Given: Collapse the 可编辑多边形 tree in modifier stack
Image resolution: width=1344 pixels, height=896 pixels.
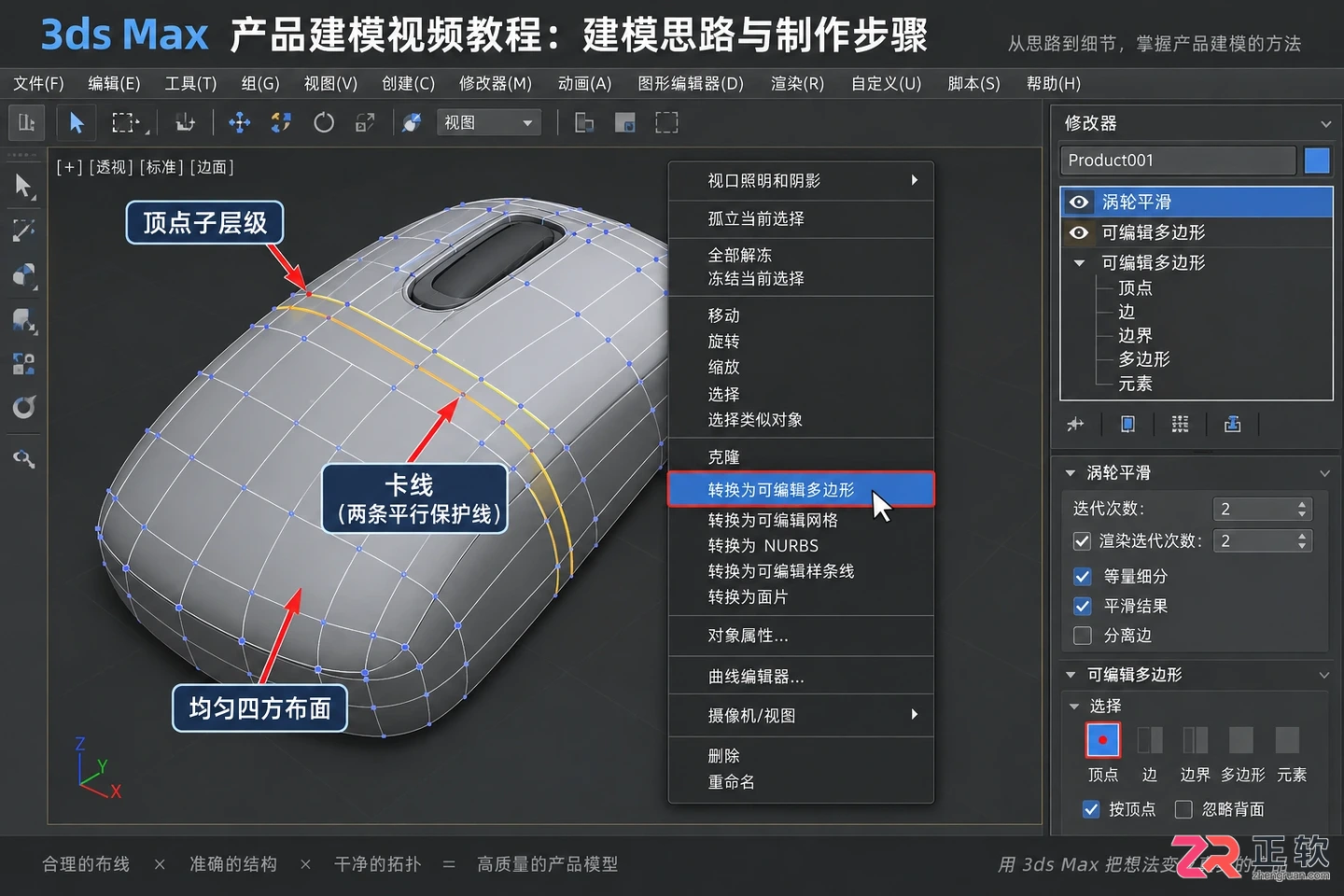Looking at the screenshot, I should [1080, 263].
